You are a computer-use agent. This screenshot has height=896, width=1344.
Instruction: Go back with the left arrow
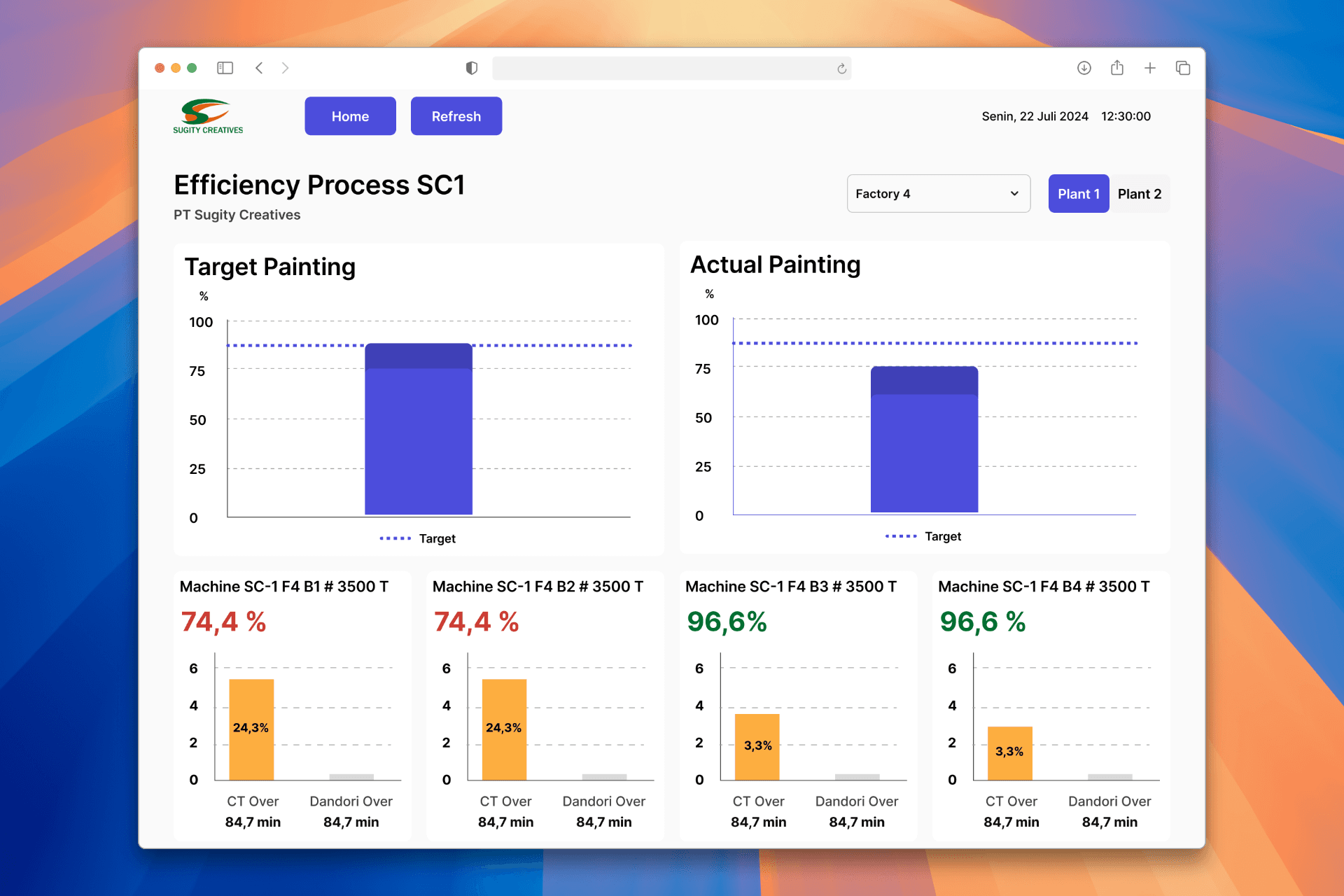259,68
